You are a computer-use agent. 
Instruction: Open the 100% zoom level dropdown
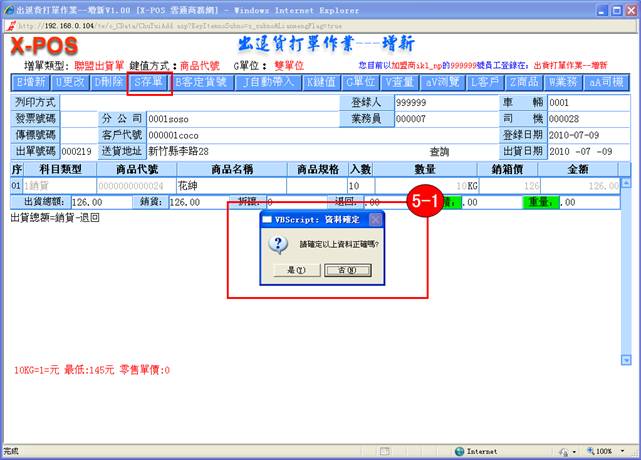click(x=609, y=451)
